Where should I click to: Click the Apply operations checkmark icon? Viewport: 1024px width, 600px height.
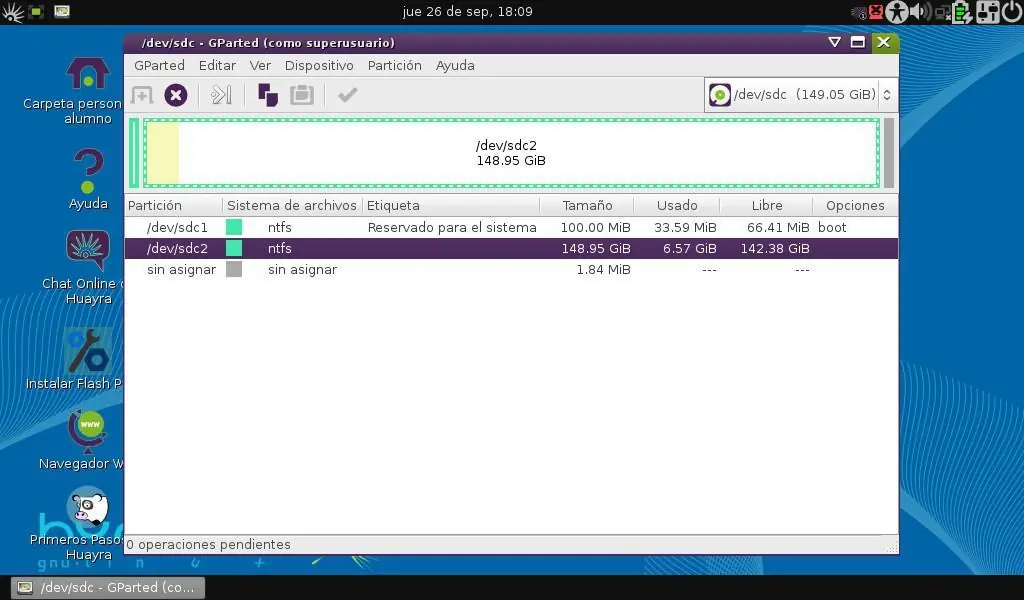pos(347,95)
